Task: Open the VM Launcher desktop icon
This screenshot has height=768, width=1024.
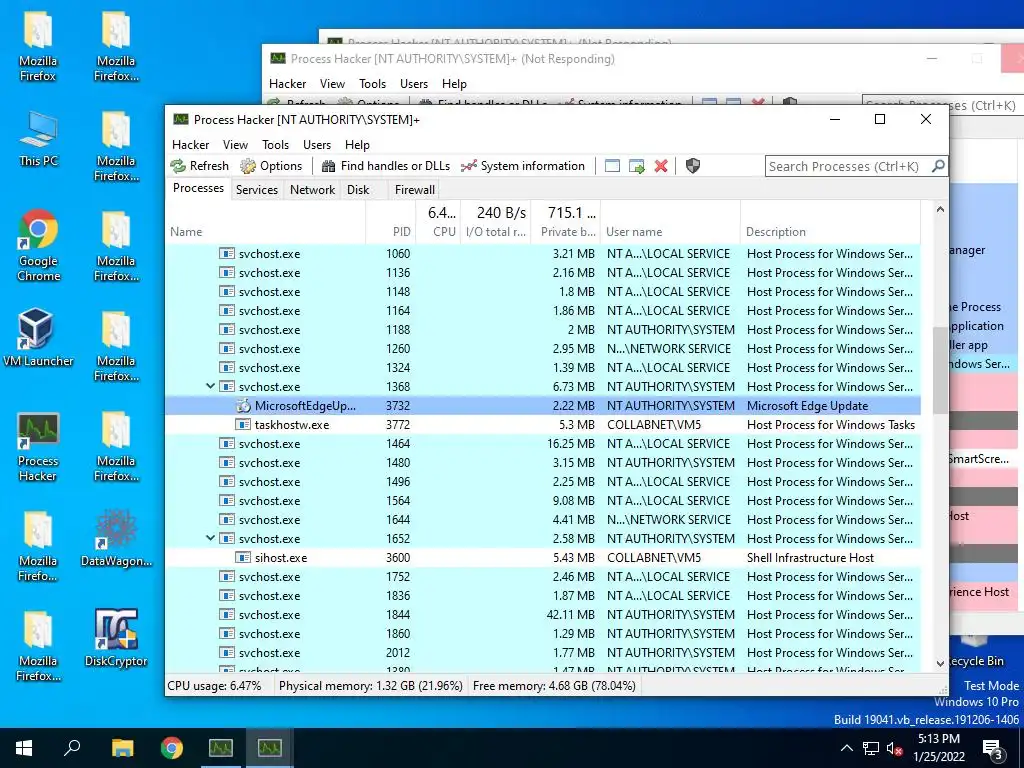Action: (38, 338)
